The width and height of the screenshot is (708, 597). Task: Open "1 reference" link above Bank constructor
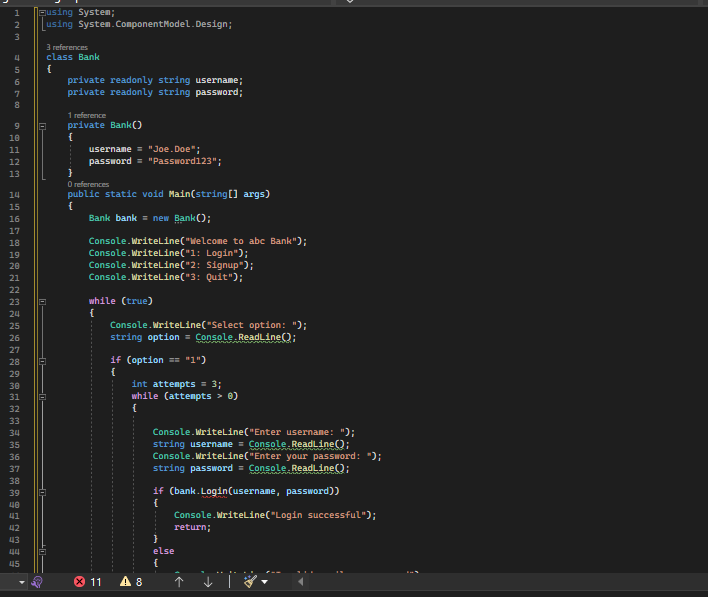(86, 115)
